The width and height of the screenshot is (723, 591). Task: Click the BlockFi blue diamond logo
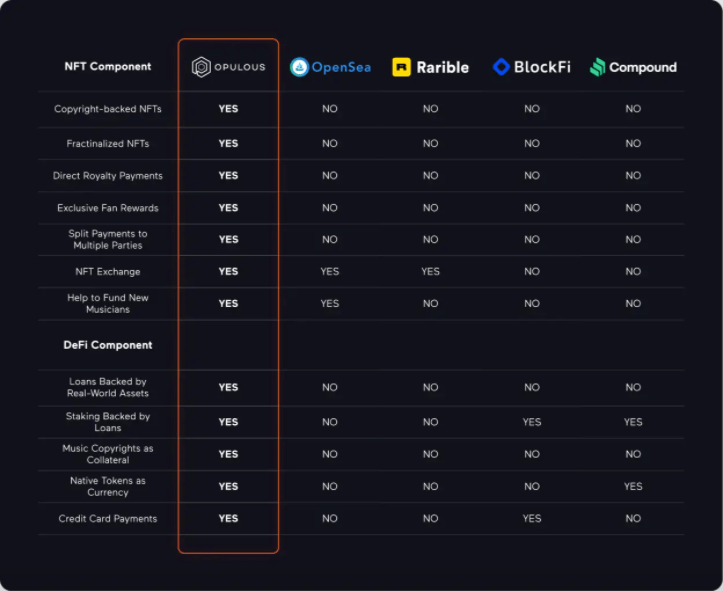(501, 67)
